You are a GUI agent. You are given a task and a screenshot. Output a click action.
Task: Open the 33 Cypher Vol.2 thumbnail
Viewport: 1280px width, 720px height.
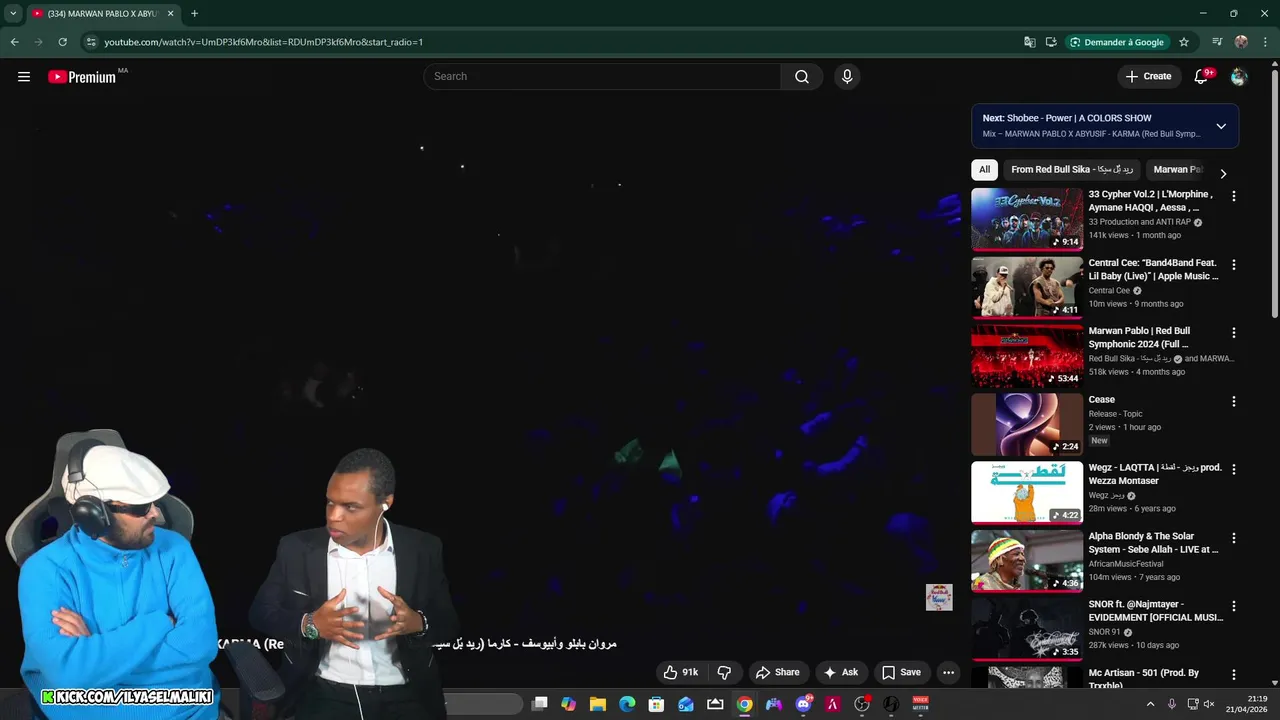[1027, 219]
